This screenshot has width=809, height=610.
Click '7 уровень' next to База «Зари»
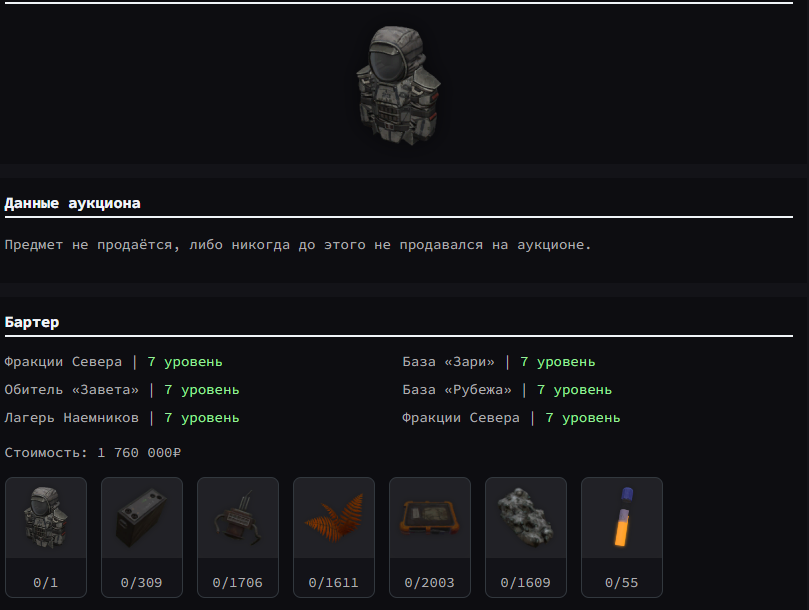[x=558, y=362]
